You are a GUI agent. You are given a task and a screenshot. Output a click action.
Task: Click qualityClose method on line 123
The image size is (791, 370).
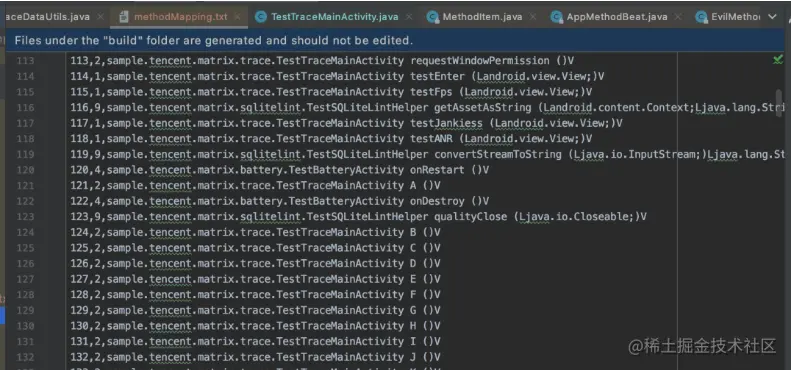coord(471,217)
